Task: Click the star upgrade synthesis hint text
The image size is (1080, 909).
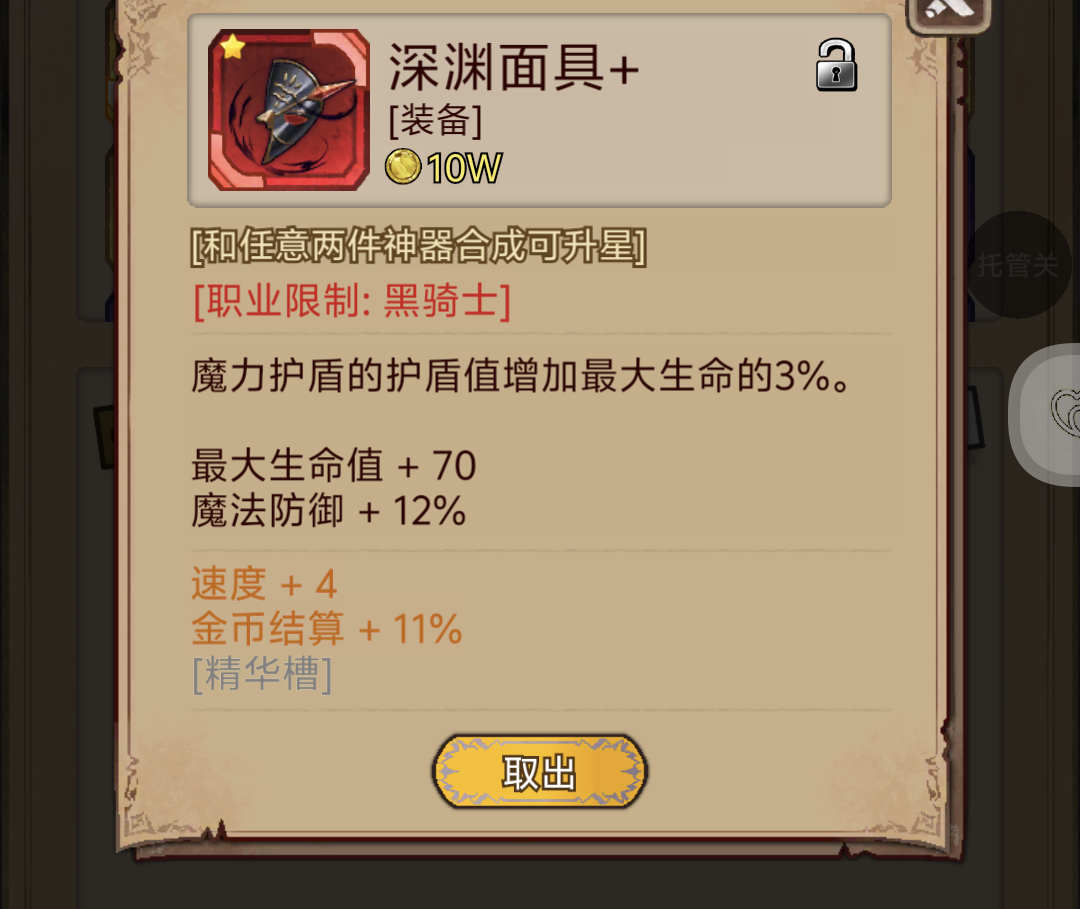Action: tap(418, 246)
